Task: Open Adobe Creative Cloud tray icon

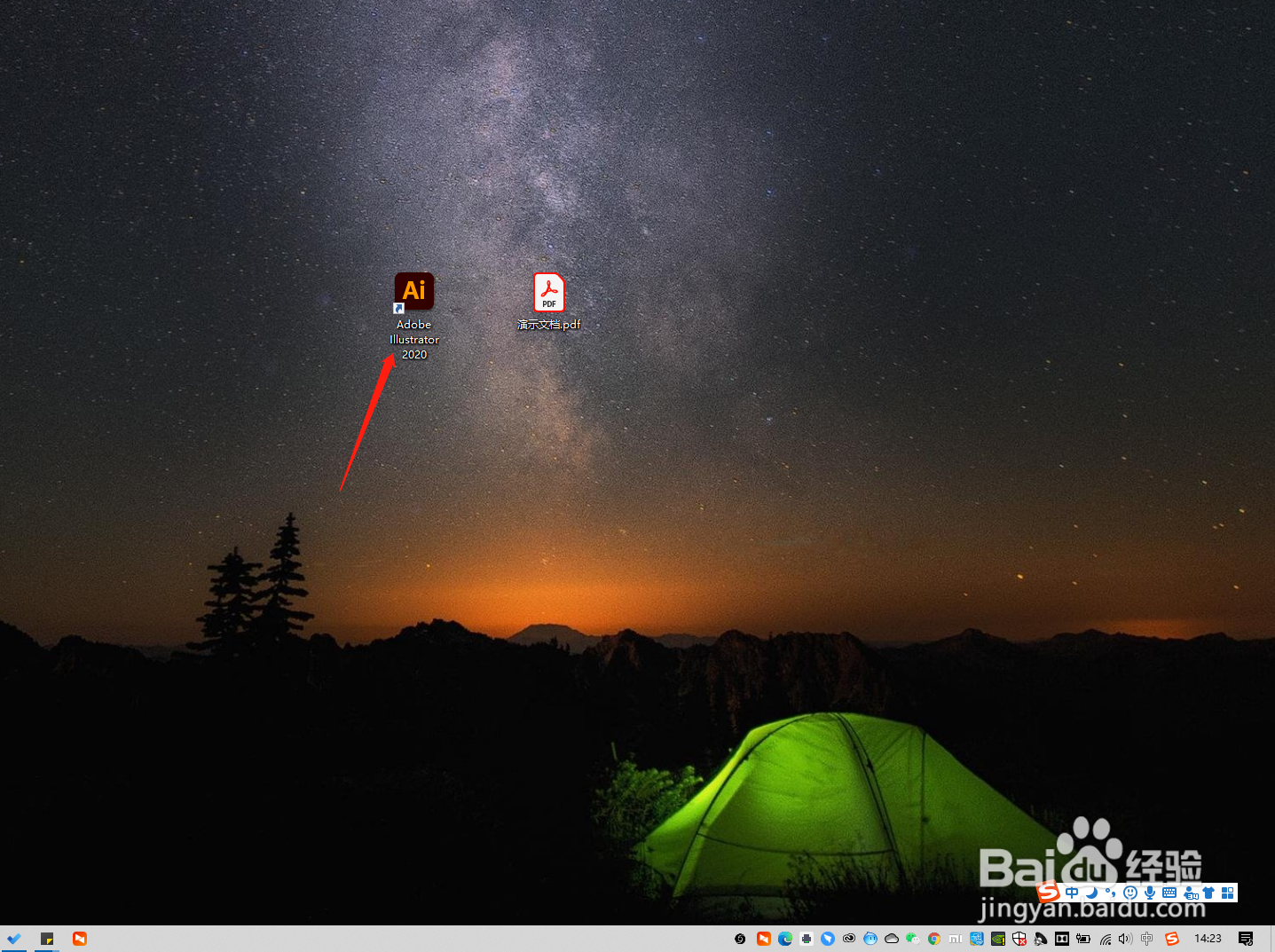Action: (849, 939)
